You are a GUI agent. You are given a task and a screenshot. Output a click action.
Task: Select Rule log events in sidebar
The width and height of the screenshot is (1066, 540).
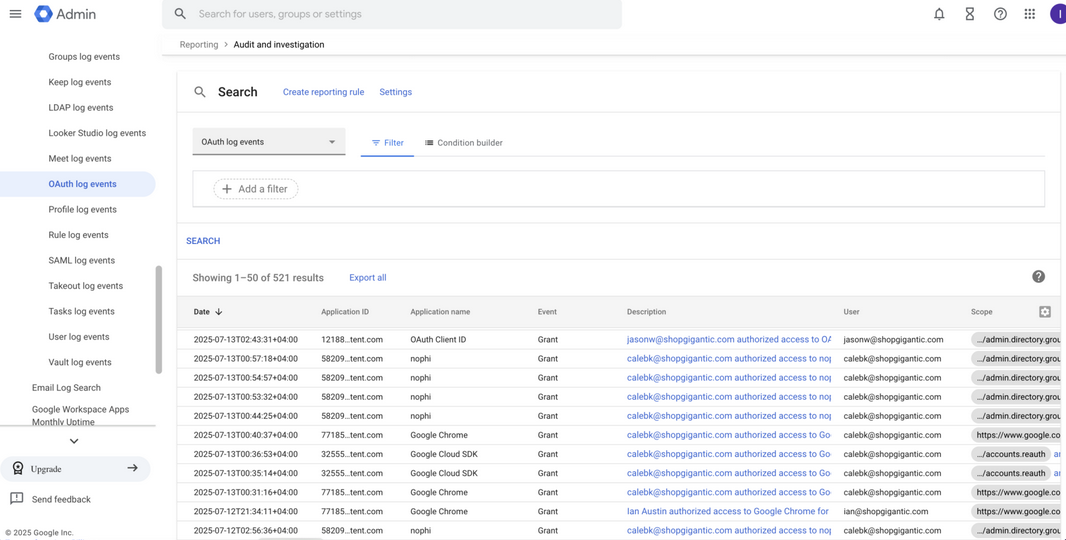78,235
